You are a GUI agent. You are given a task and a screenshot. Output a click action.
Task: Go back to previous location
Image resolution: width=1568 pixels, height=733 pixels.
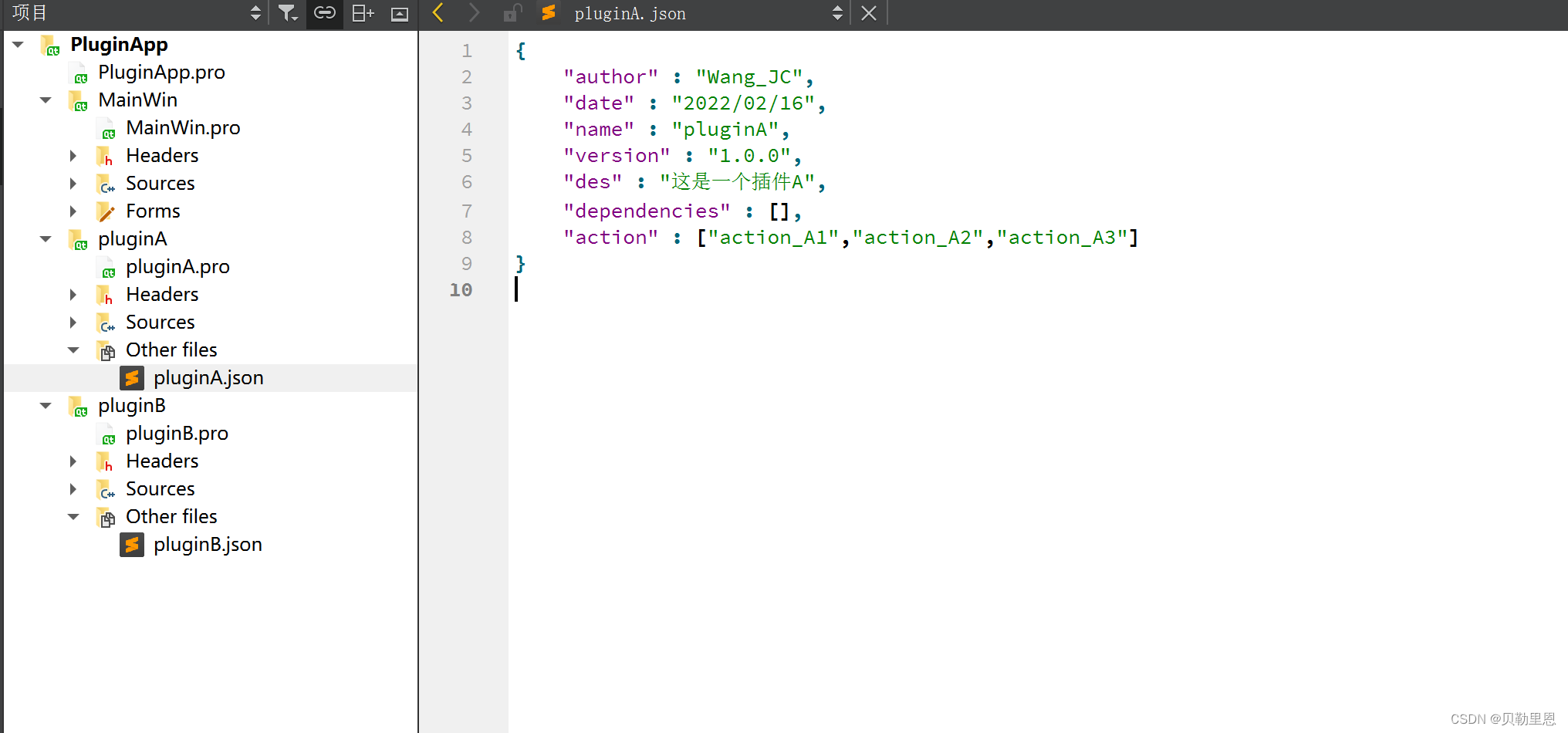438,13
